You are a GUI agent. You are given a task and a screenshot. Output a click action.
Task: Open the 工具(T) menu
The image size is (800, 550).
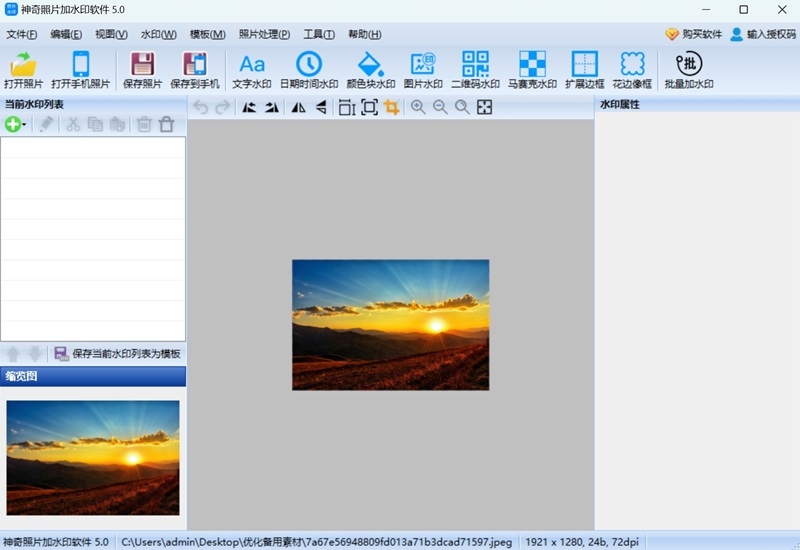(x=319, y=34)
